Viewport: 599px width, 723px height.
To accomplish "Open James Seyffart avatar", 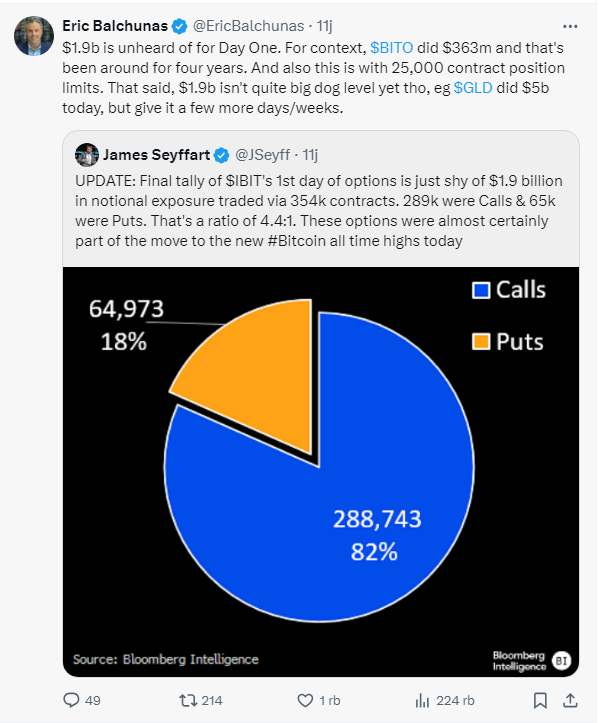I will coord(86,155).
